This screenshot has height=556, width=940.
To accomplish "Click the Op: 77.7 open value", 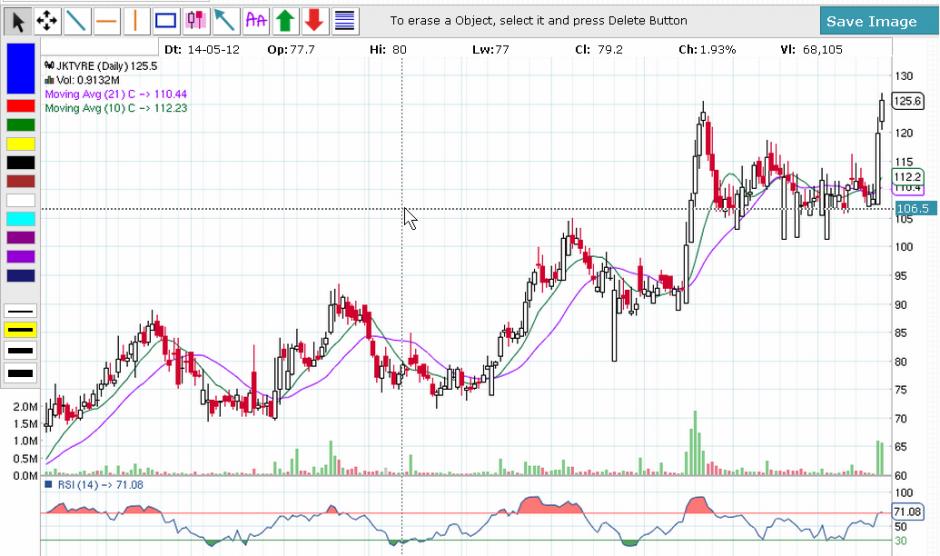I will [291, 50].
